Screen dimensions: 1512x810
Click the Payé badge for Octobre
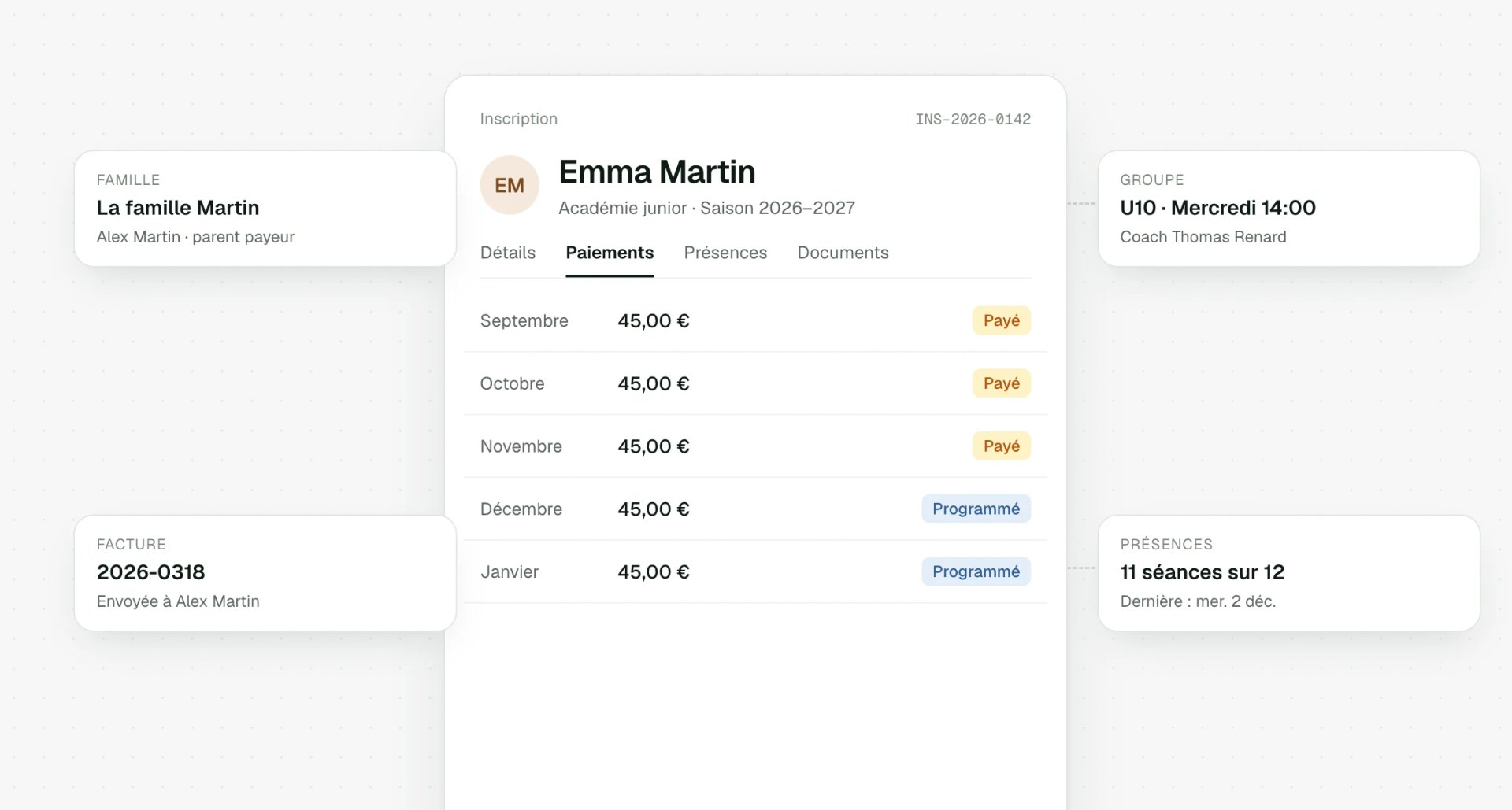tap(1001, 383)
